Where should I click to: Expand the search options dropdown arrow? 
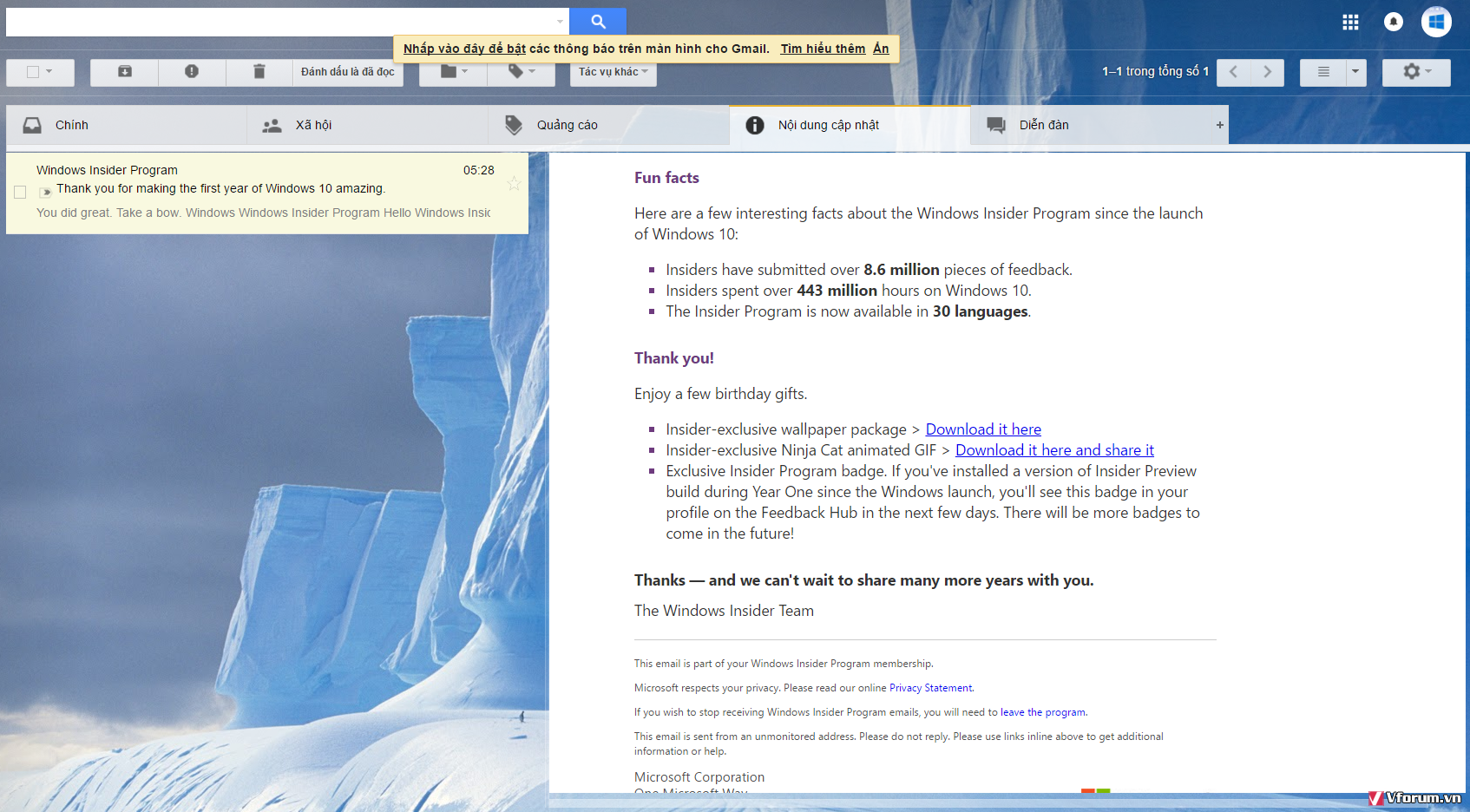pos(560,22)
